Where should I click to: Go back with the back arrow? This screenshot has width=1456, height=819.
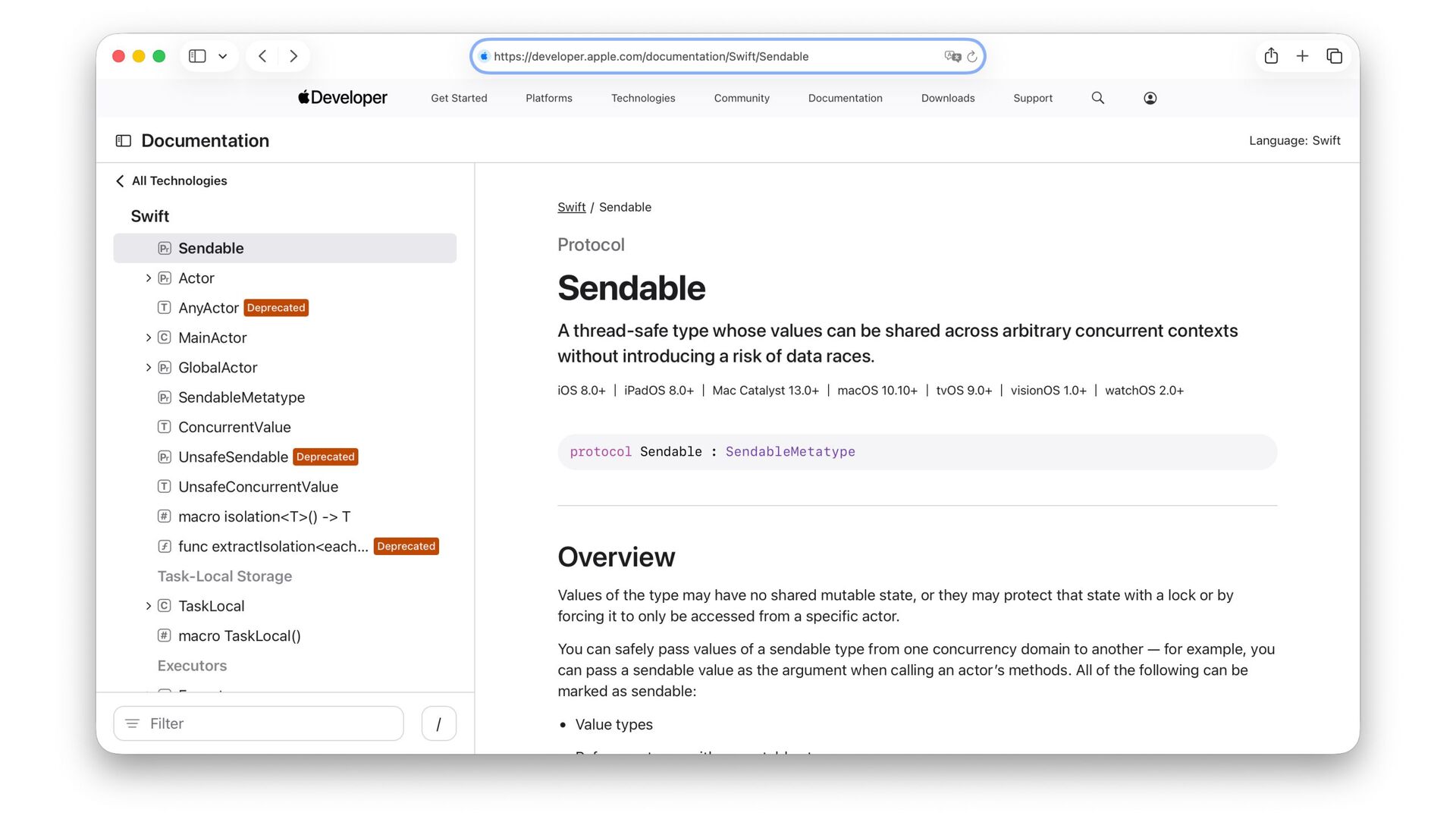[x=262, y=56]
